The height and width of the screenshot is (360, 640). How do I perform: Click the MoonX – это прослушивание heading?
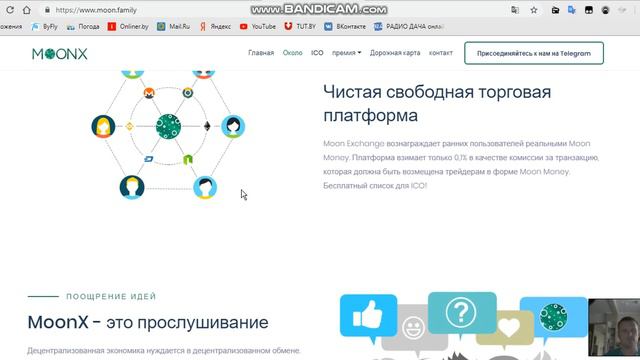(x=148, y=322)
